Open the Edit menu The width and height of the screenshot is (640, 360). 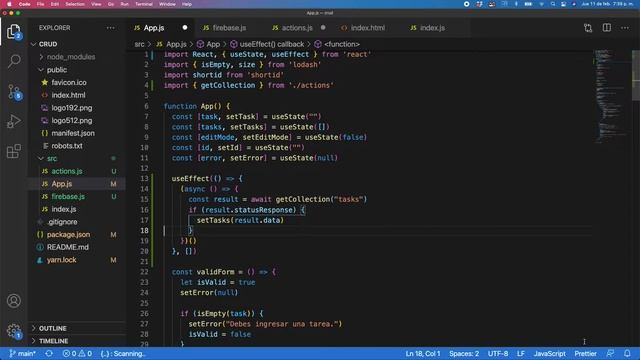(x=55, y=4)
